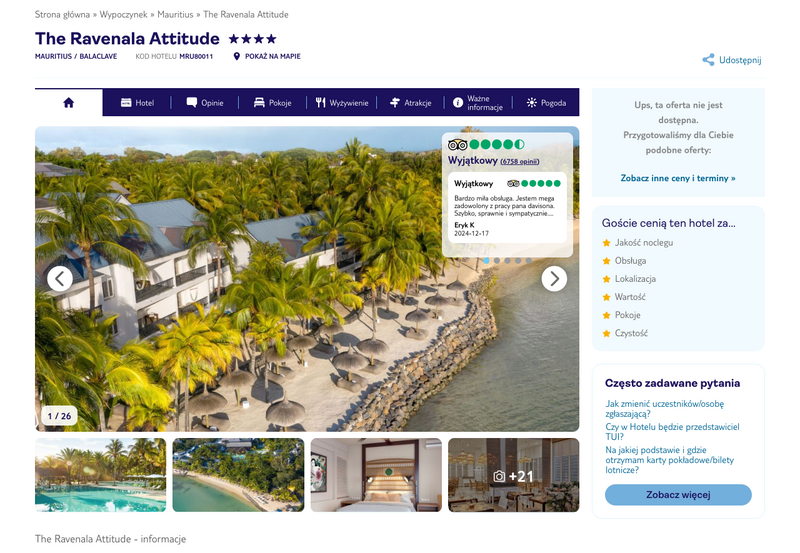Click the Zobacz więcej button

[678, 495]
